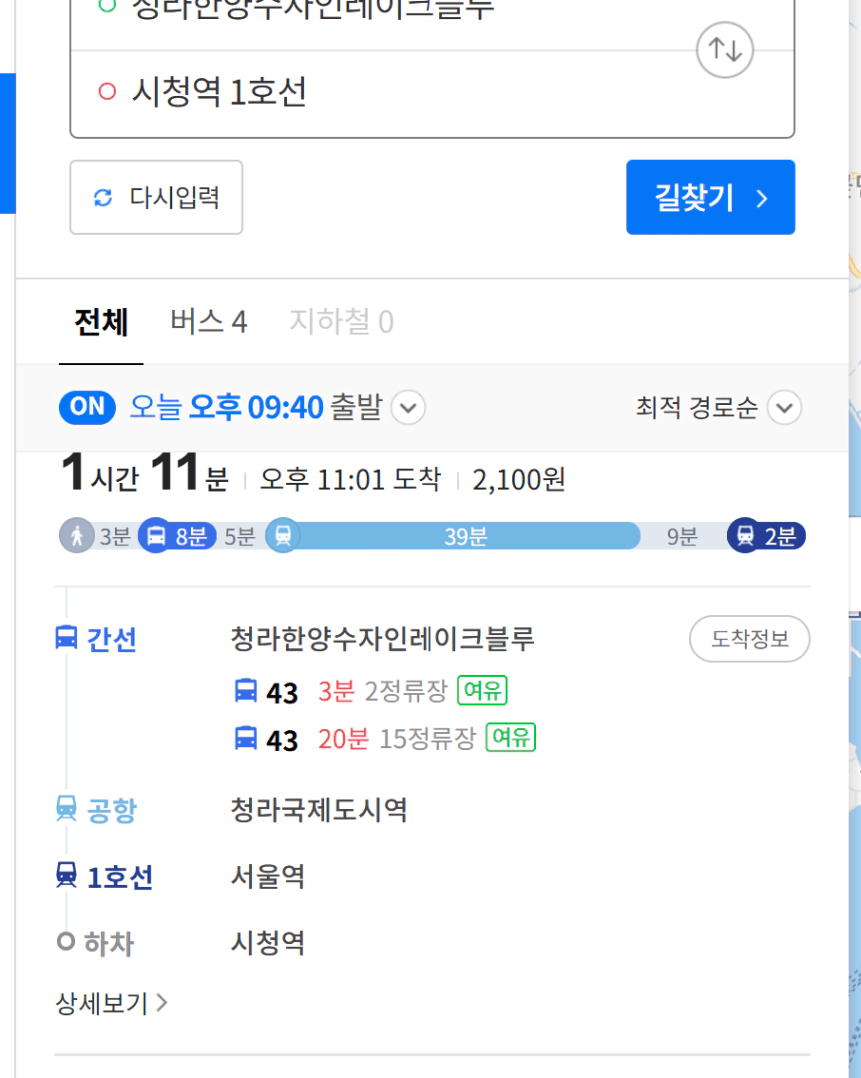
Task: Click the refresh icon beside 다시입력
Action: point(103,198)
